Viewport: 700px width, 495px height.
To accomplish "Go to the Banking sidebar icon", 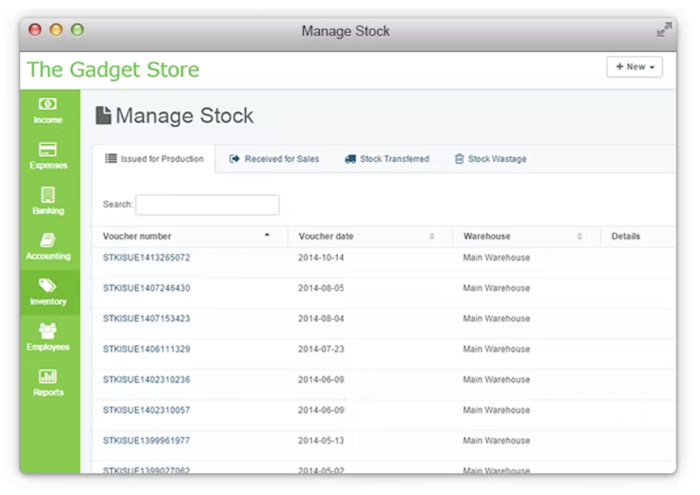I will pyautogui.click(x=48, y=195).
